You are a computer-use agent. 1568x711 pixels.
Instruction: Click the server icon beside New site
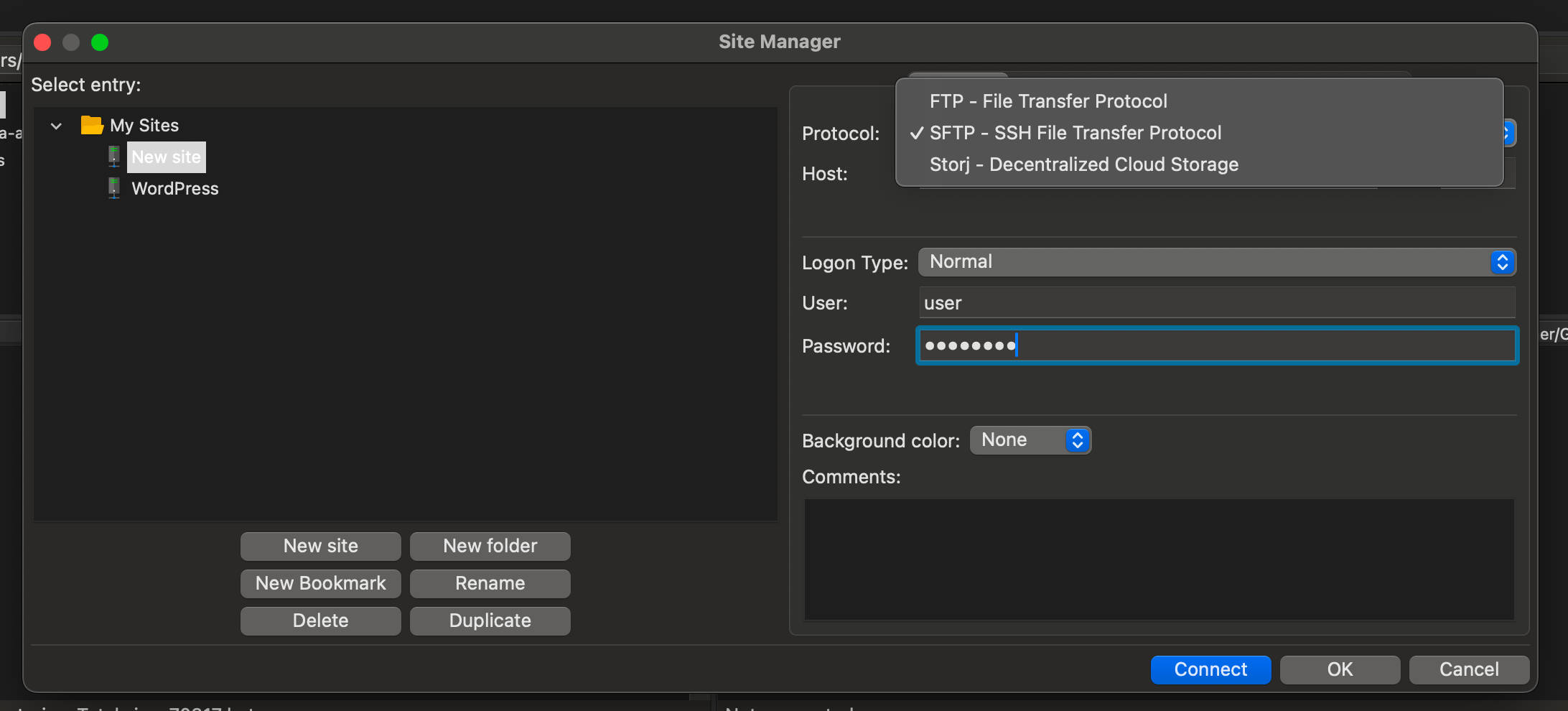[113, 157]
